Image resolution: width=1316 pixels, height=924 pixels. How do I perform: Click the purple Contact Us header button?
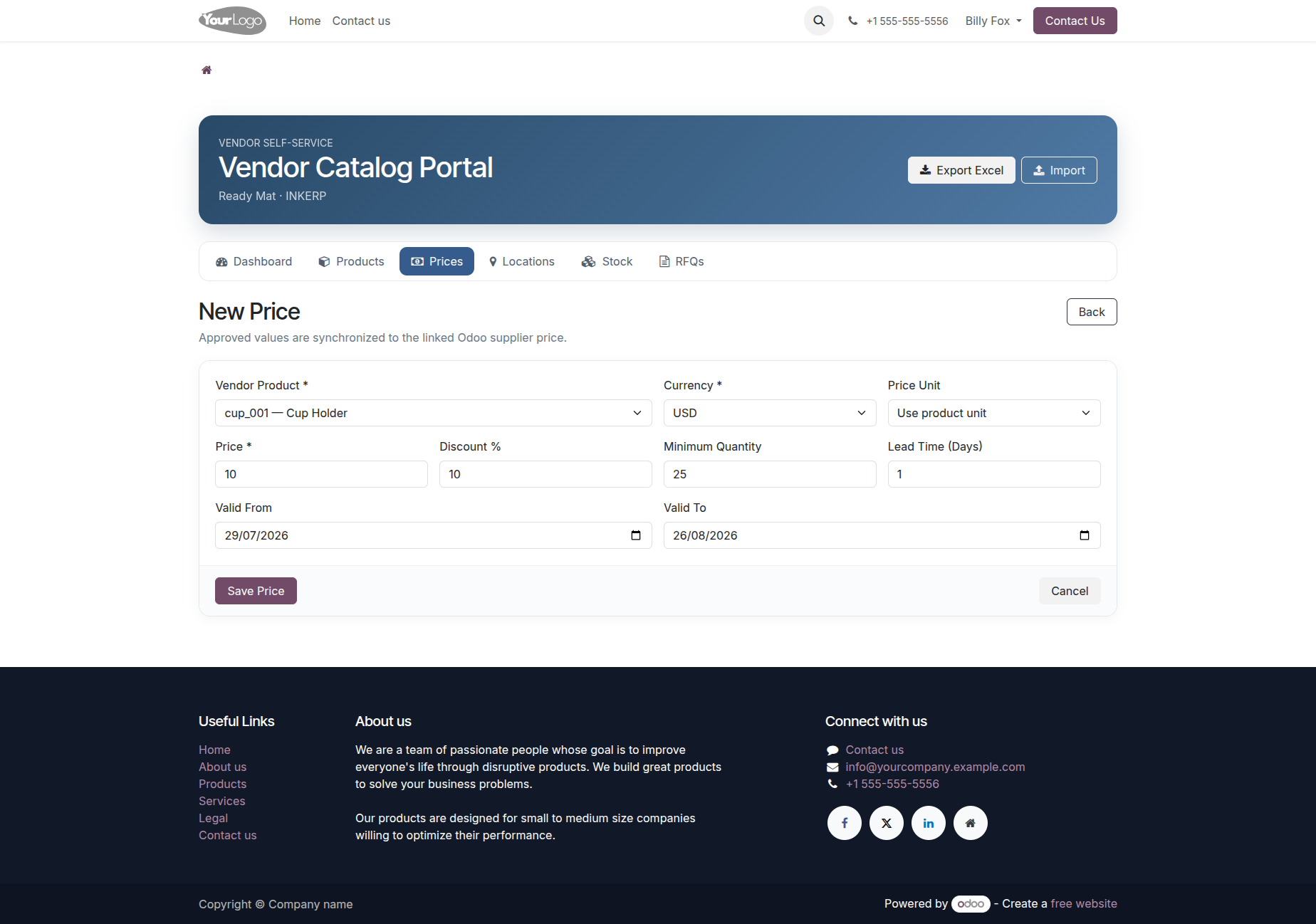pos(1075,21)
